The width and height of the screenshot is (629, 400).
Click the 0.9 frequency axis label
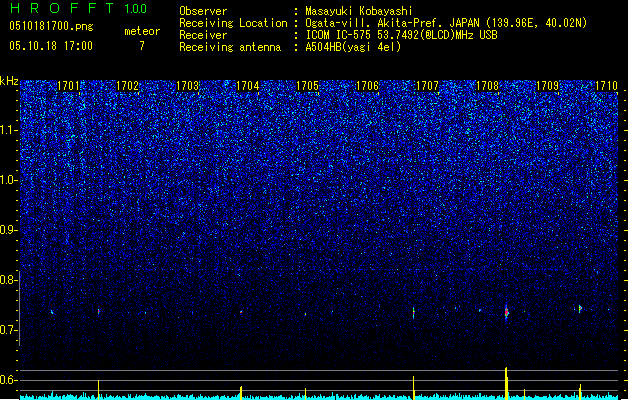click(9, 230)
